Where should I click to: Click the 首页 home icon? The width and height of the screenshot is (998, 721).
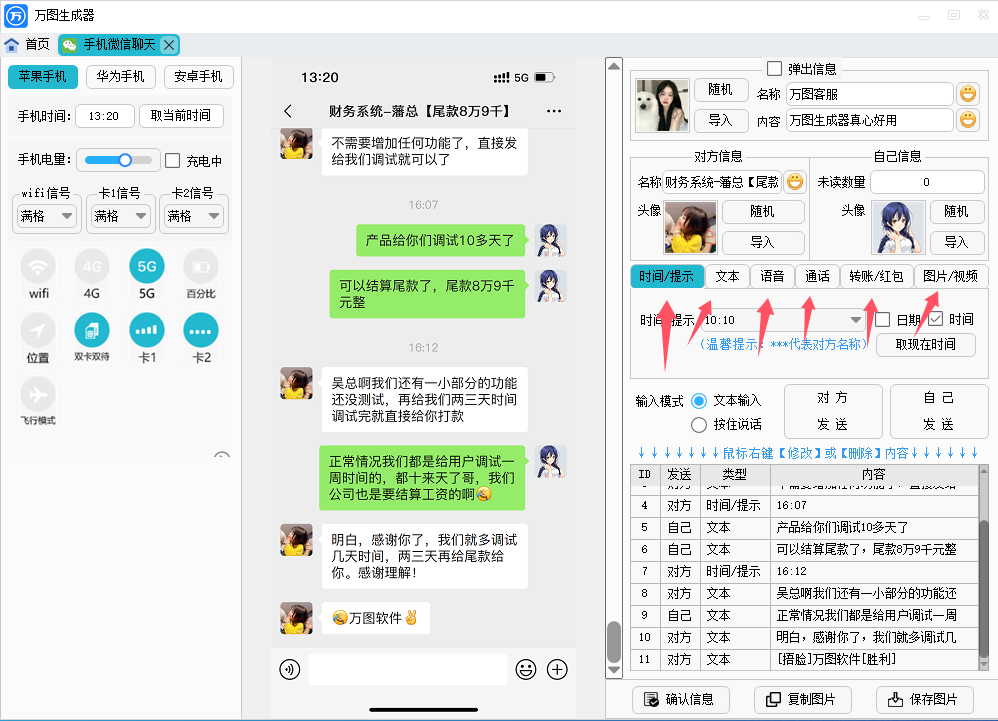point(11,45)
